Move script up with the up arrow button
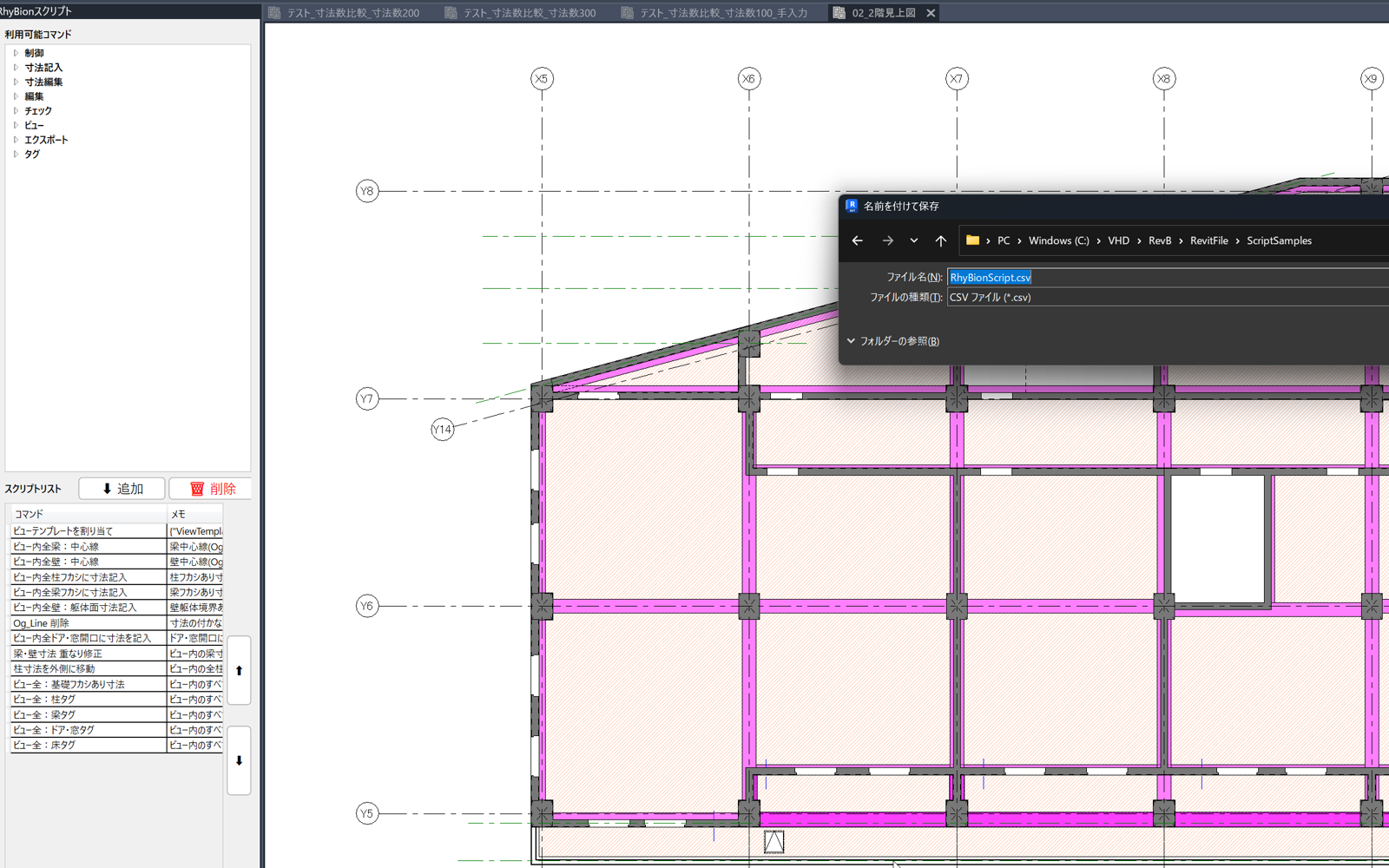 pos(239,671)
